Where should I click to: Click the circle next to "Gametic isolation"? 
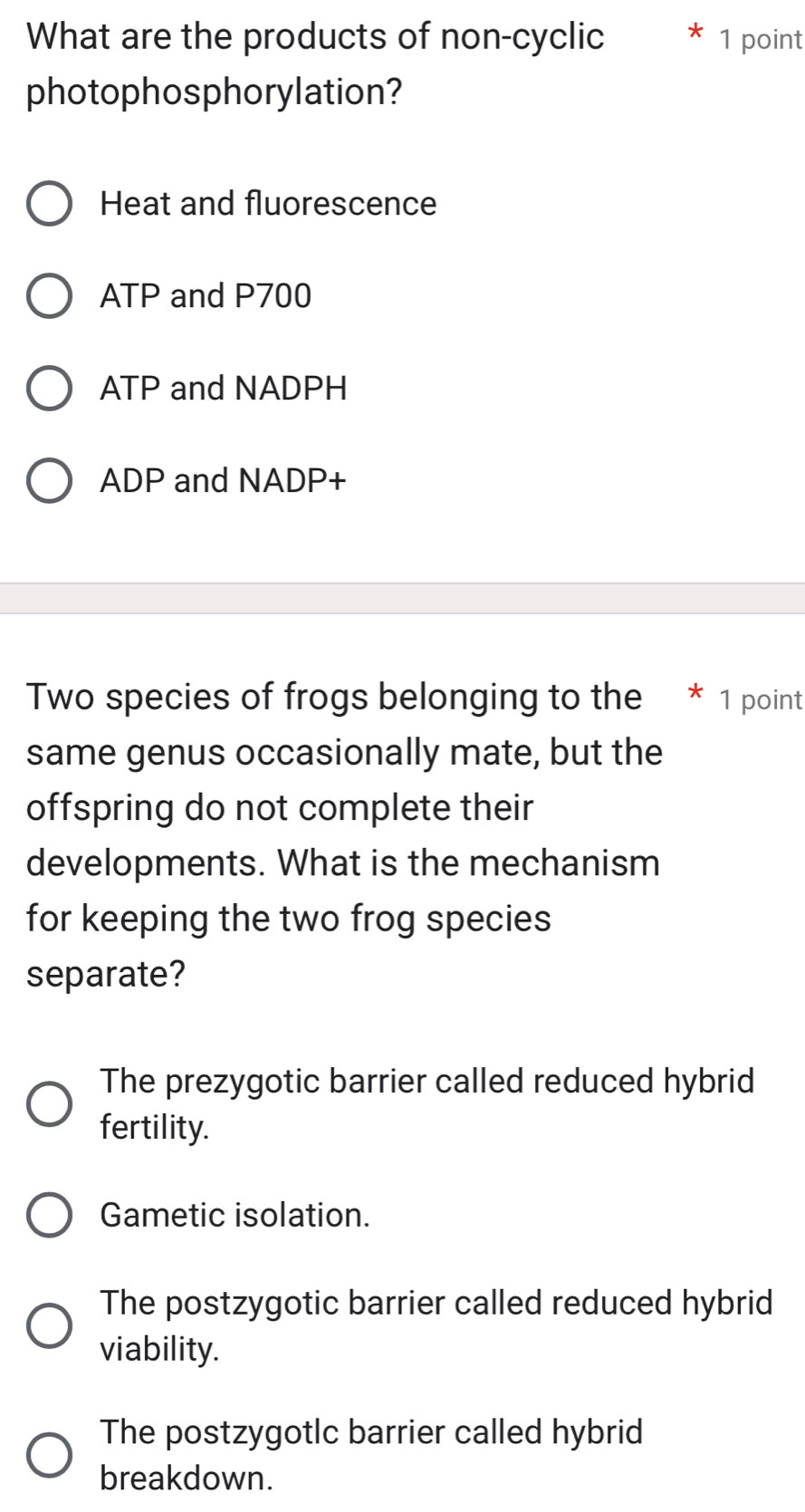coord(50,1215)
